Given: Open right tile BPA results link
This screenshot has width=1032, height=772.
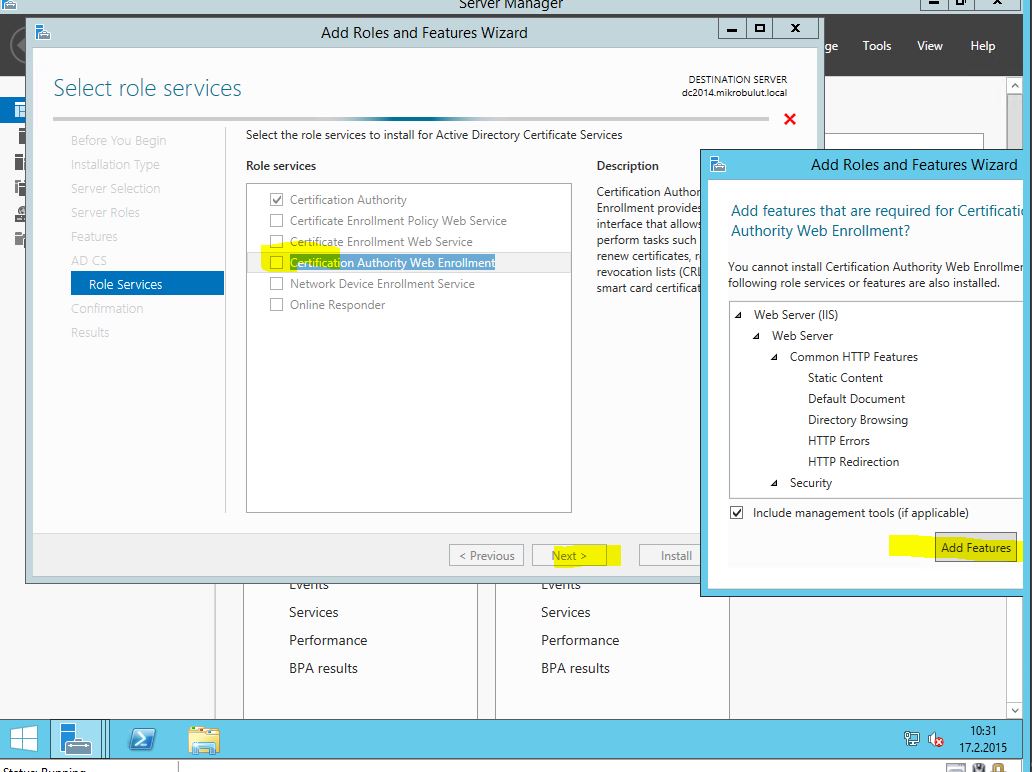Looking at the screenshot, I should click(575, 668).
